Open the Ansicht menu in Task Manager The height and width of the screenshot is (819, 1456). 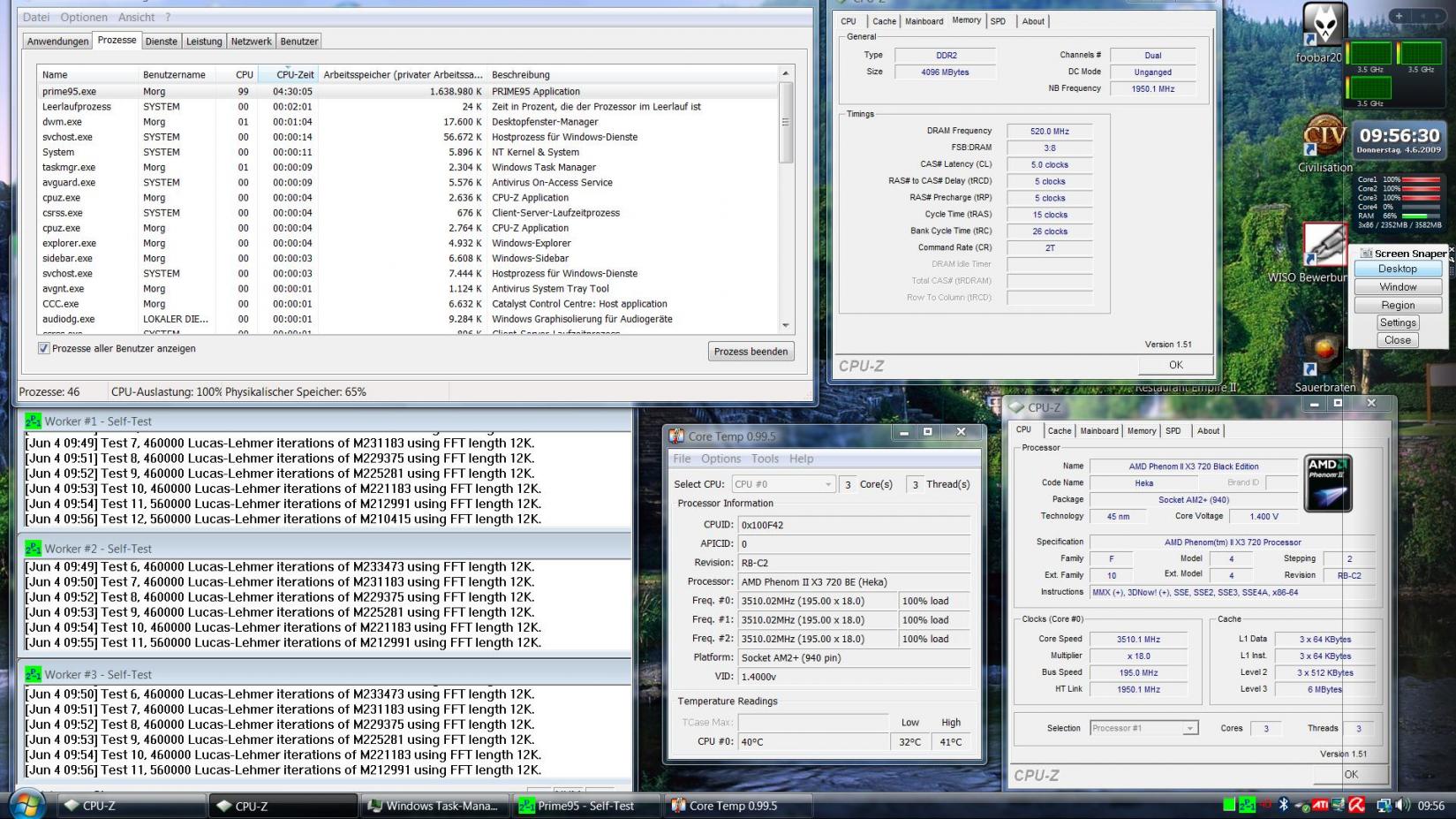(x=137, y=17)
